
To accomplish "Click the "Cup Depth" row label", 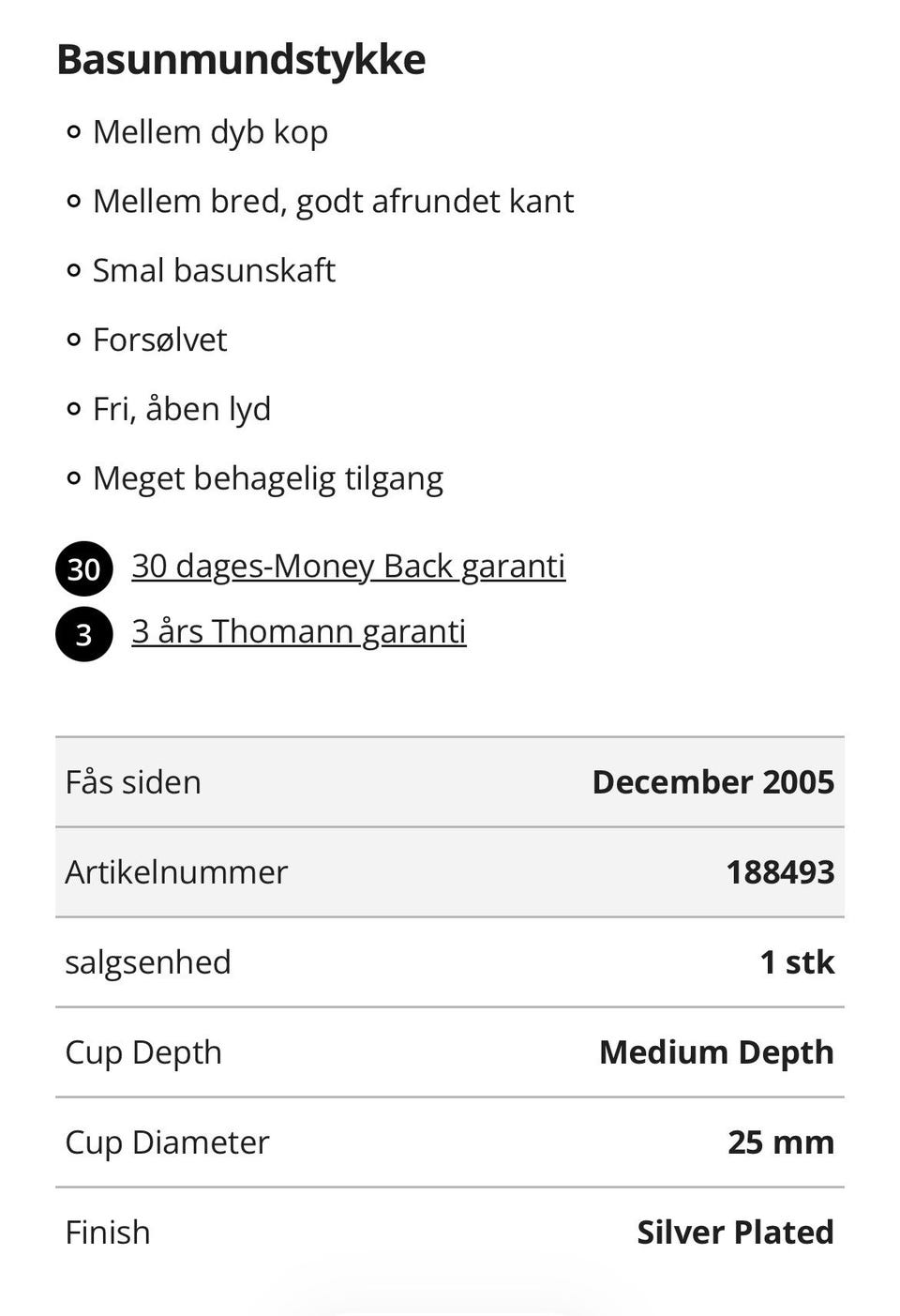I will pyautogui.click(x=143, y=1052).
